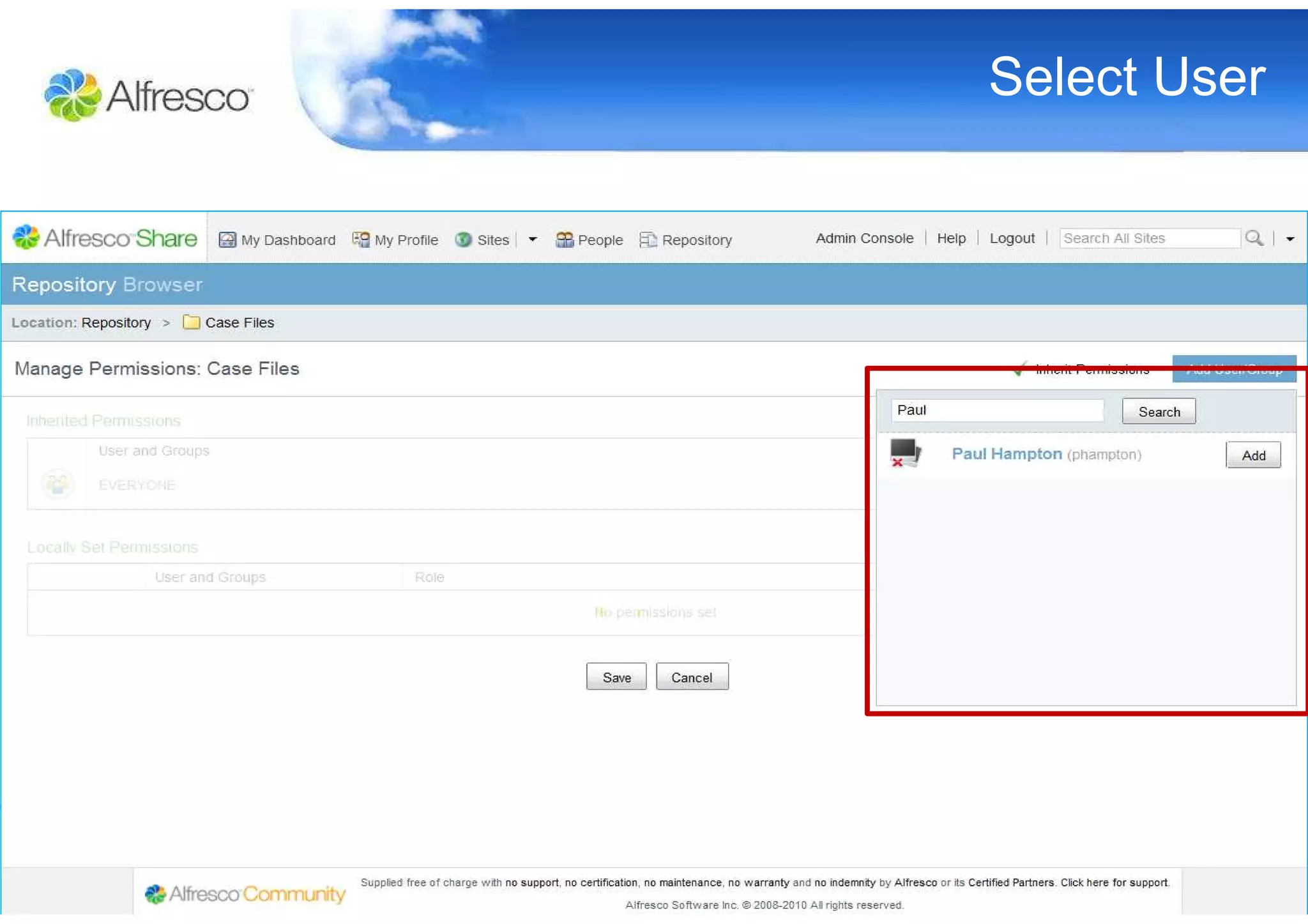Focus the user search field containing Paul
Viewport: 1308px width, 924px height.
[x=998, y=410]
